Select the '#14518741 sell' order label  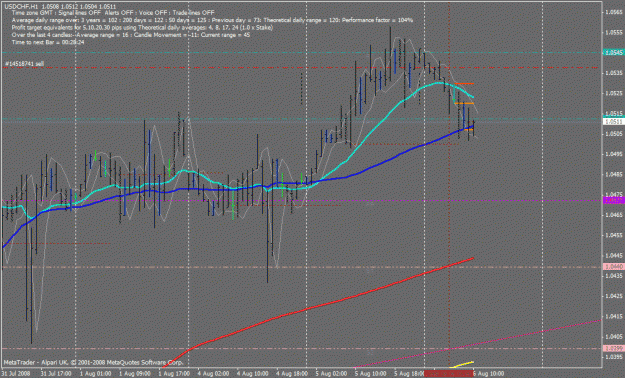(x=25, y=64)
